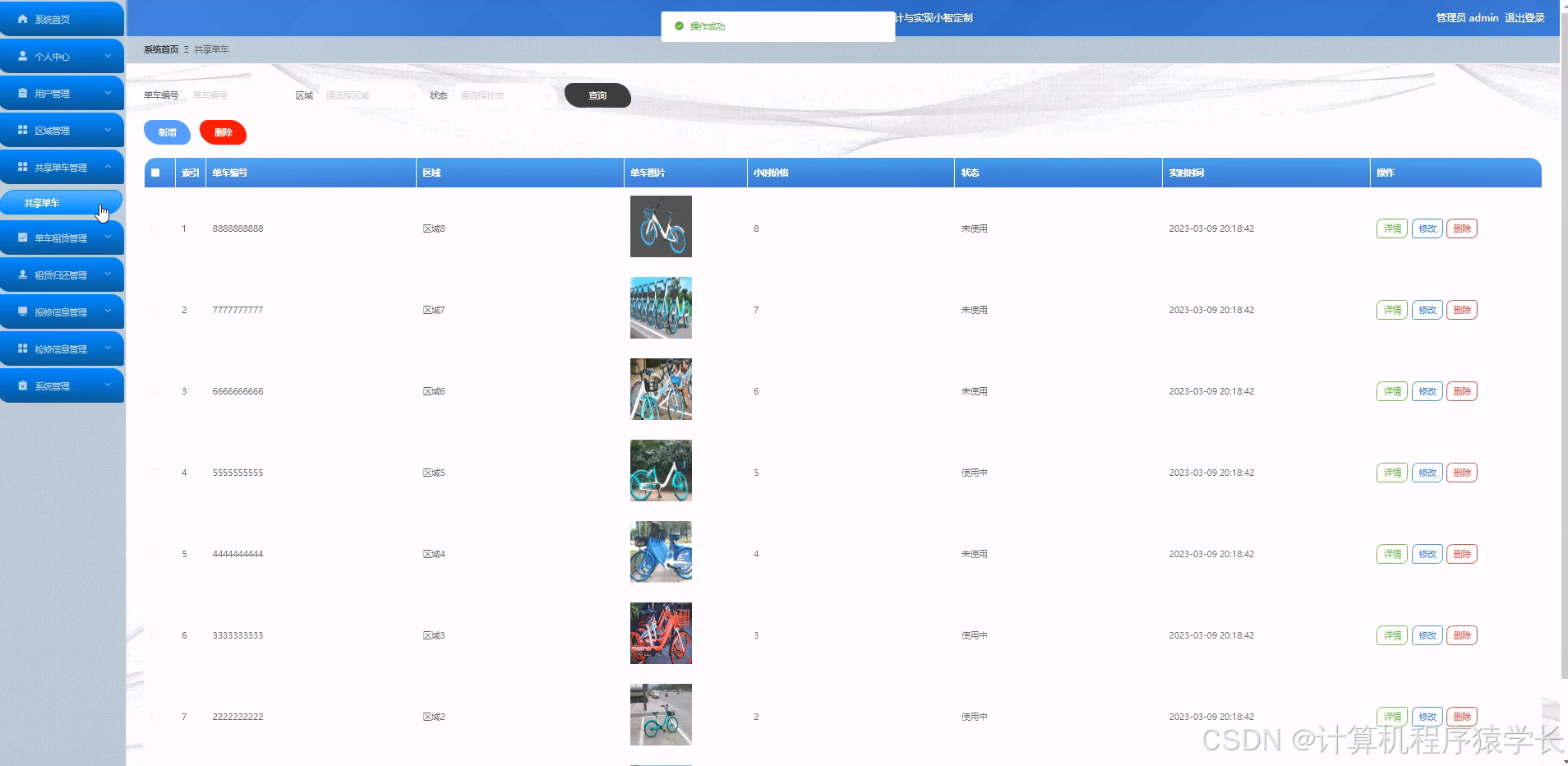Screen dimensions: 1568x766
Task: Click 退出登录 in the header
Action: click(x=1524, y=17)
